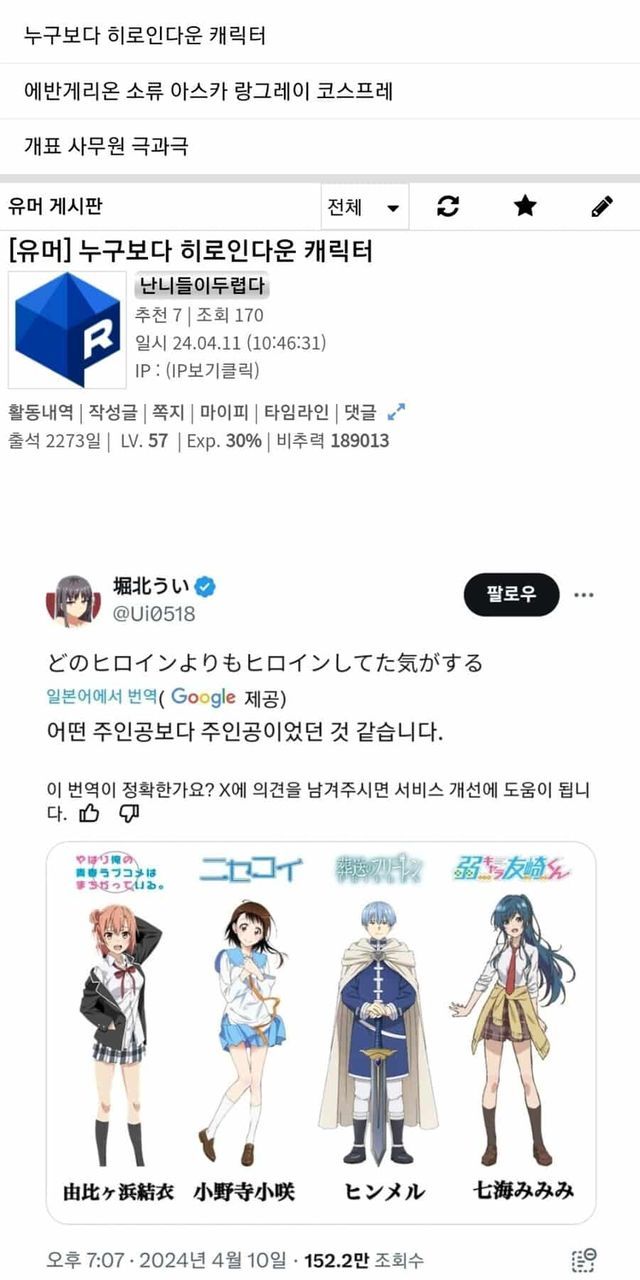The width and height of the screenshot is (640, 1280).
Task: Click the 팔로우 follow button
Action: 511,594
